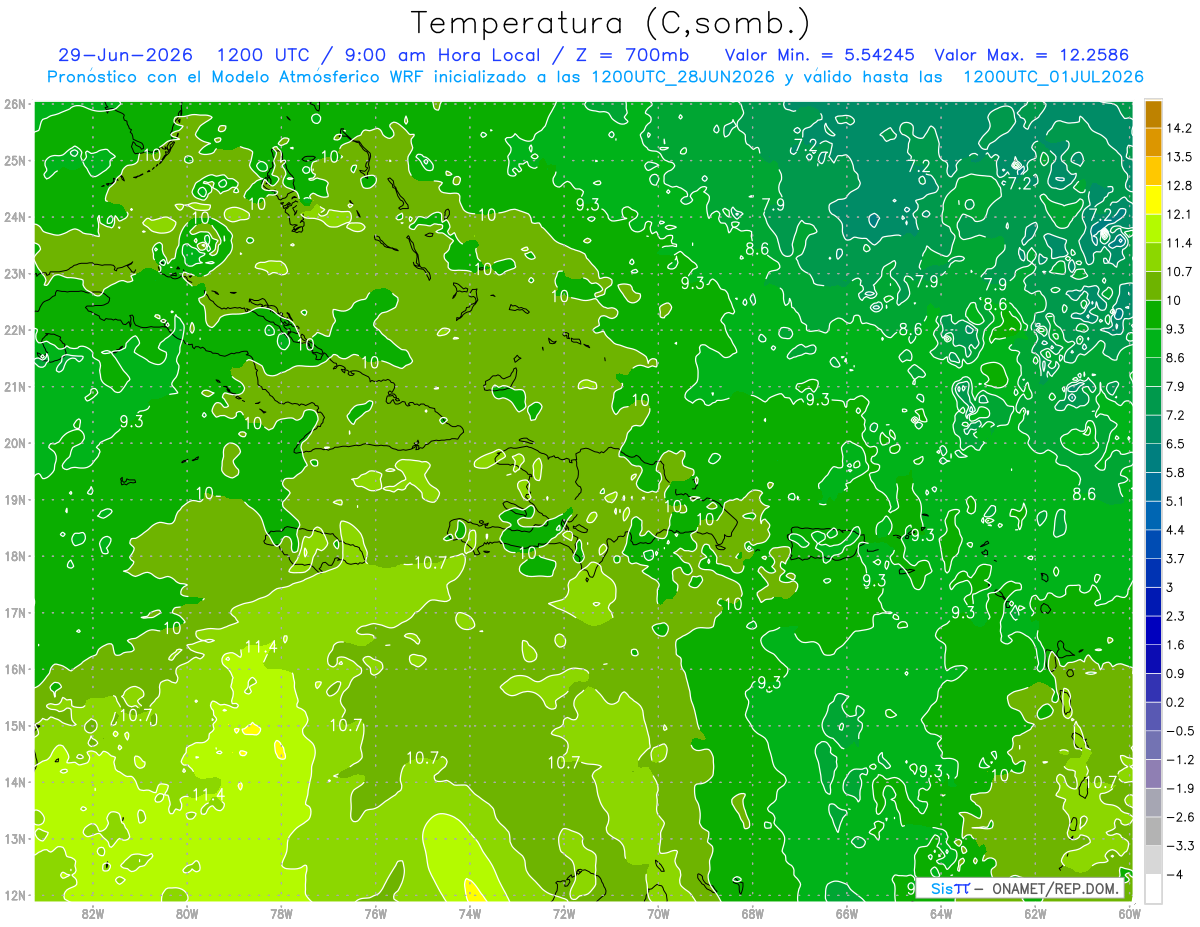Click the 0.2 value on color legend
Image resolution: width=1200 pixels, height=927 pixels.
click(x=1175, y=702)
